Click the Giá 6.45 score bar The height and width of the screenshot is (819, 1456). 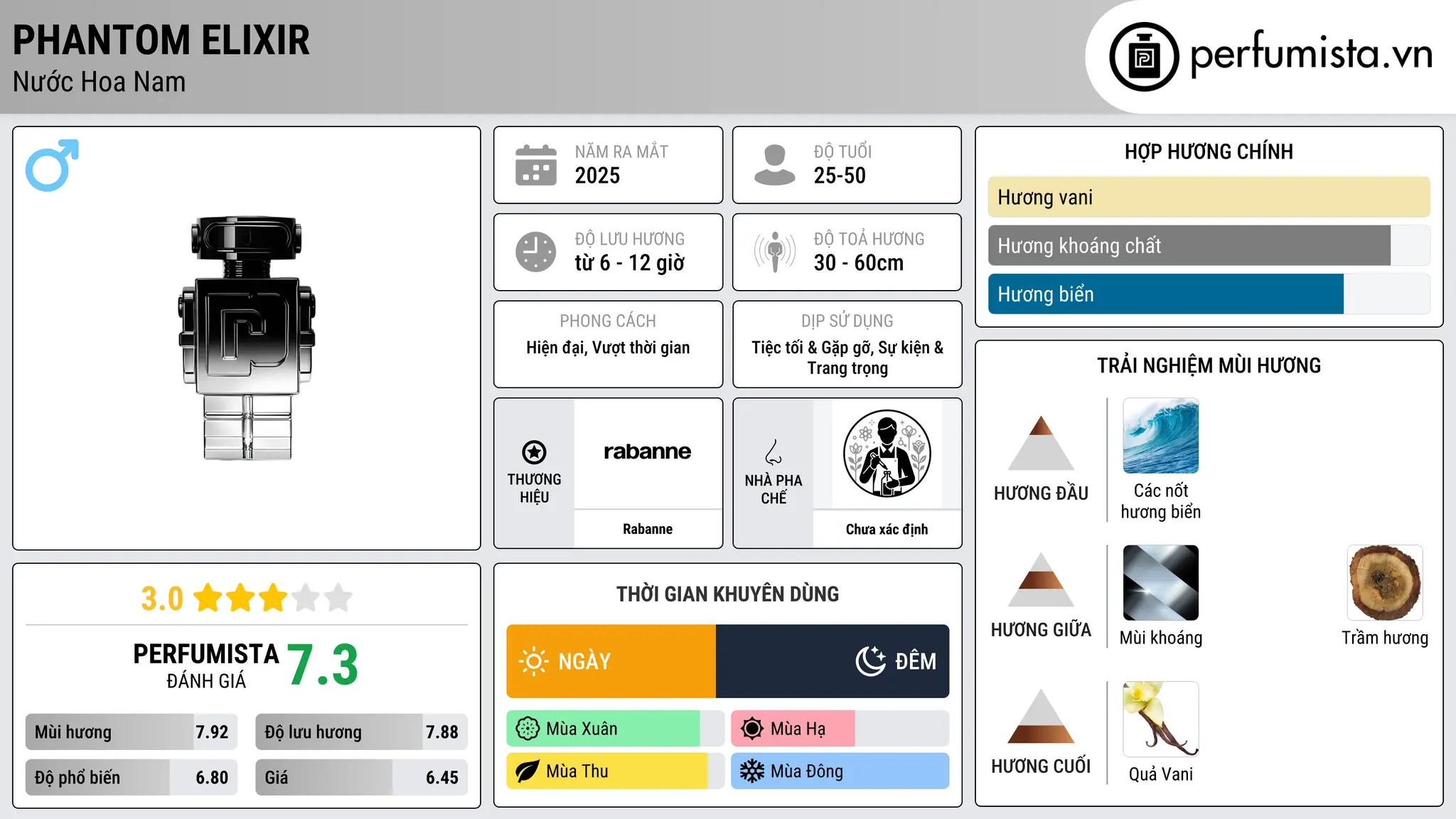[361, 778]
